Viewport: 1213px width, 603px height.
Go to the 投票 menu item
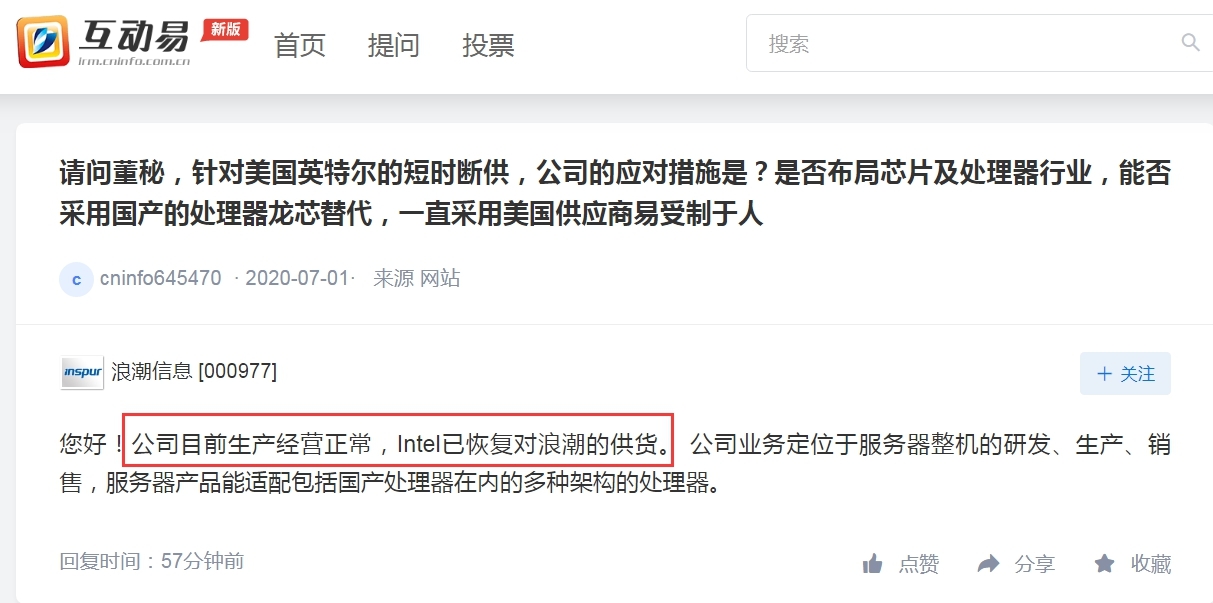488,45
